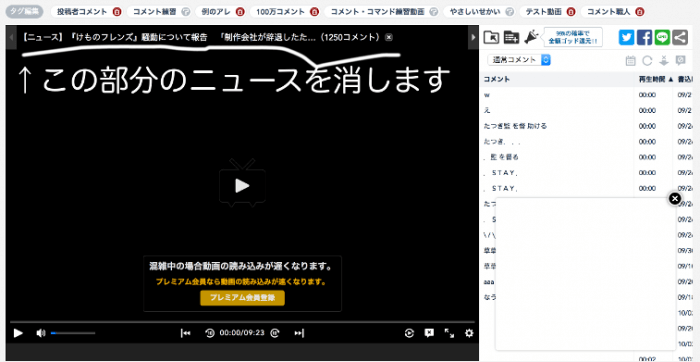
Task: Click the lock icon beside 100万コメント
Action: (x=314, y=12)
